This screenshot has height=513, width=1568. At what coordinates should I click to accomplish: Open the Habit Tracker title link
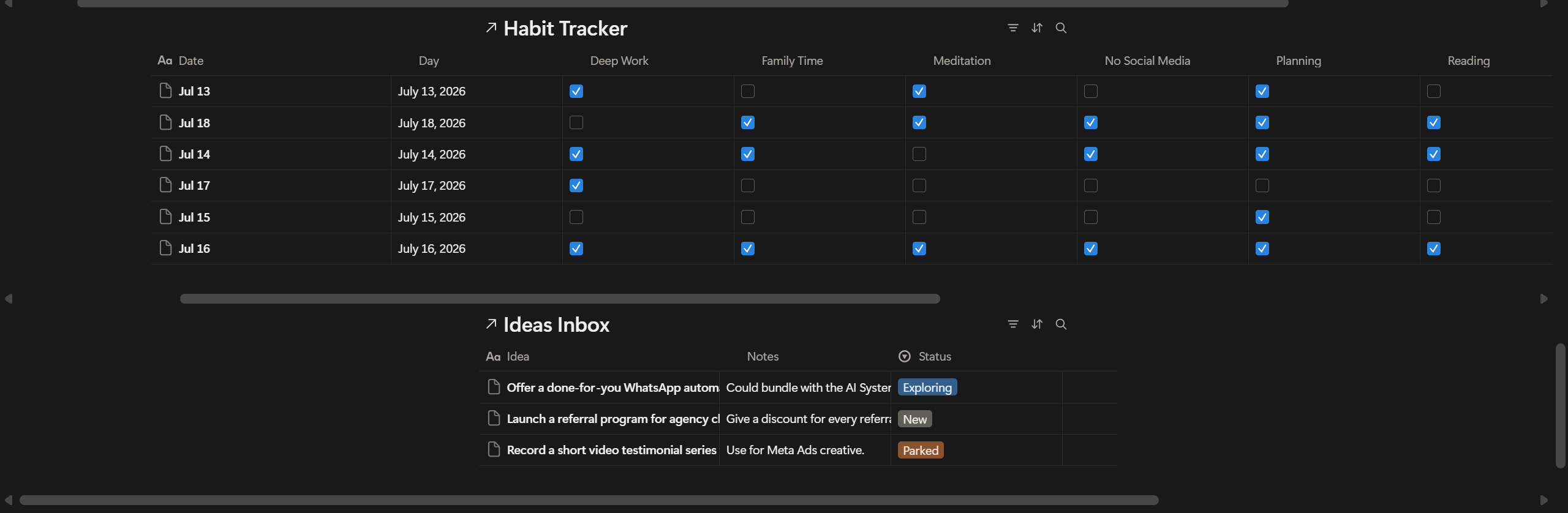tap(565, 28)
